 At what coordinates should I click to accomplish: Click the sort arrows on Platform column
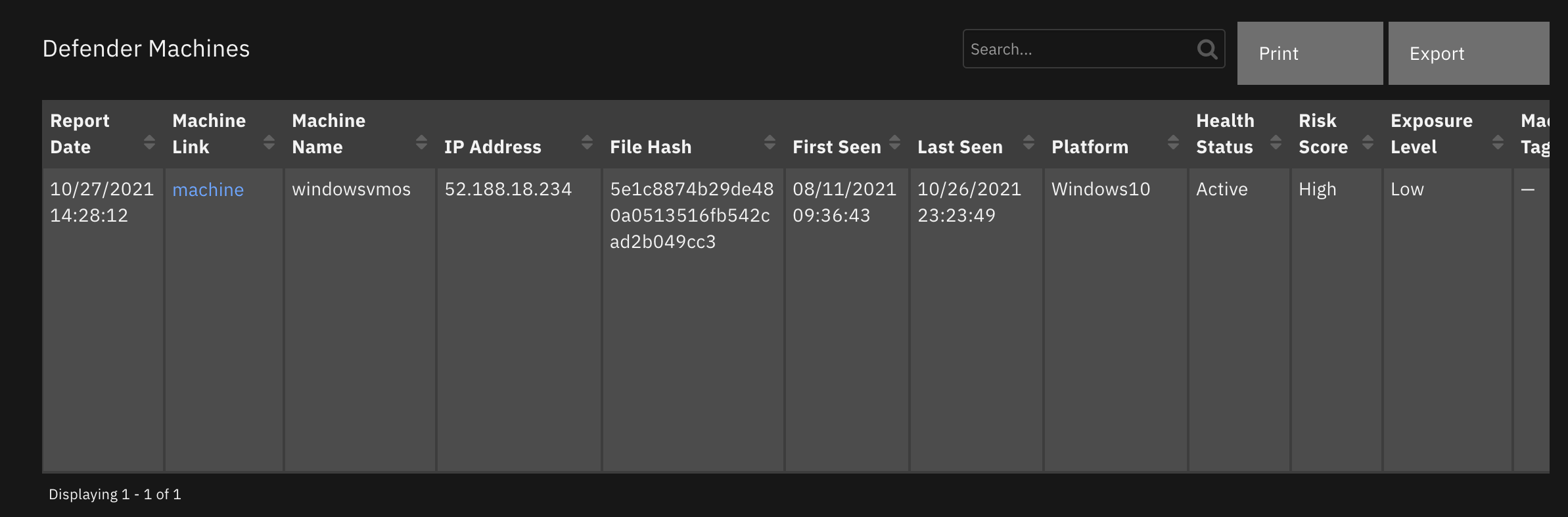(1174, 141)
